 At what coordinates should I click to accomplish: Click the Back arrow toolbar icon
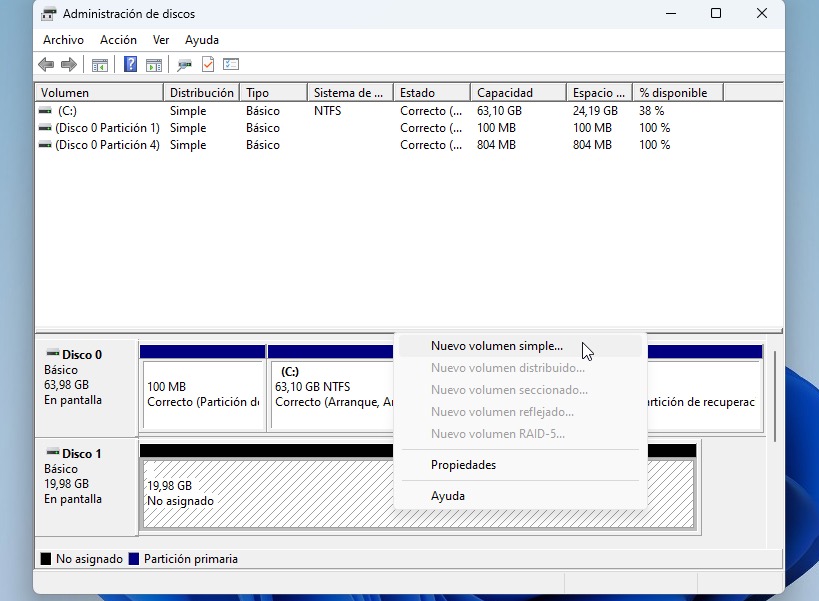[x=46, y=65]
